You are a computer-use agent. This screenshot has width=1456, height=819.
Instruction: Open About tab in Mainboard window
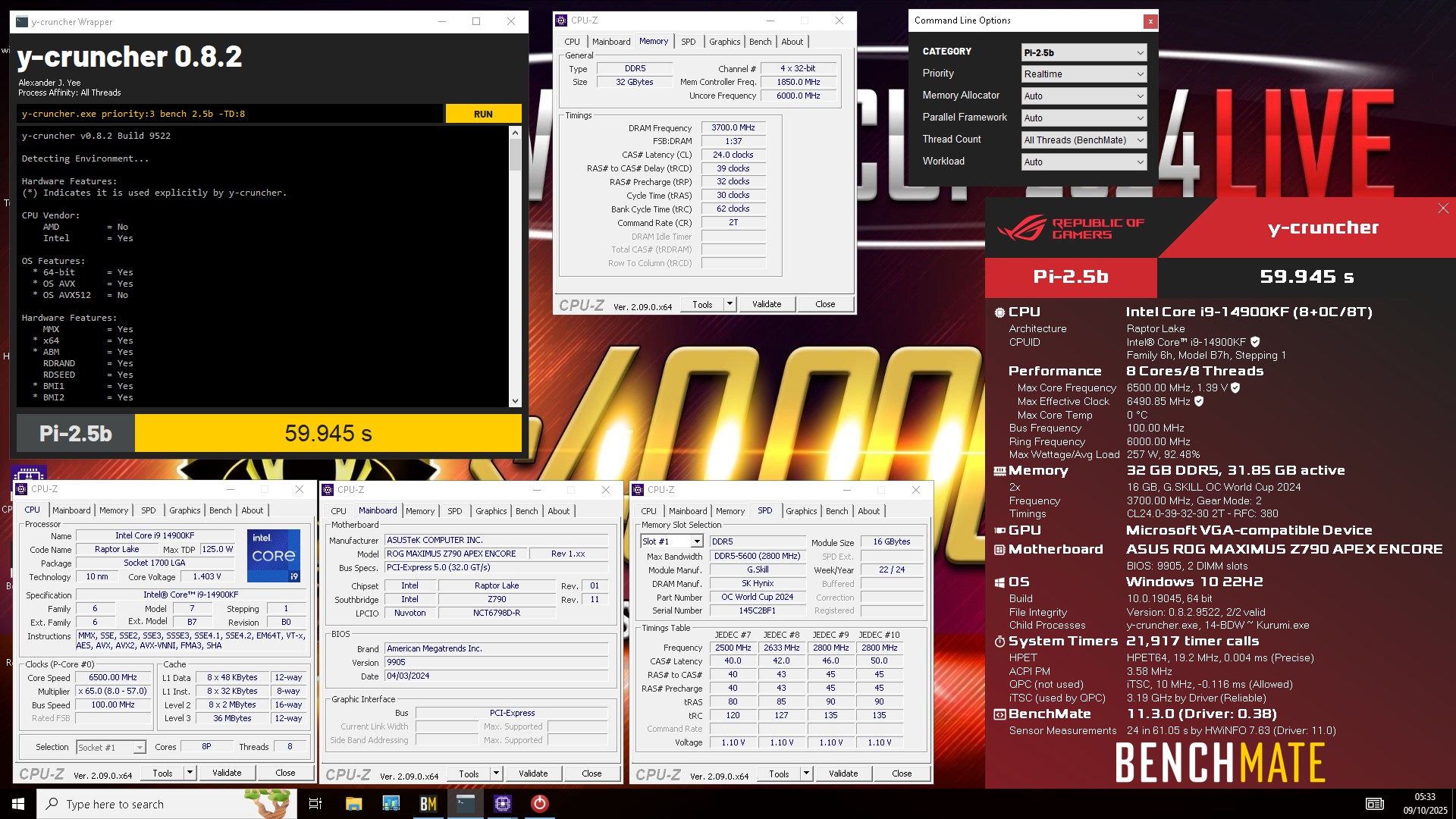coord(559,511)
